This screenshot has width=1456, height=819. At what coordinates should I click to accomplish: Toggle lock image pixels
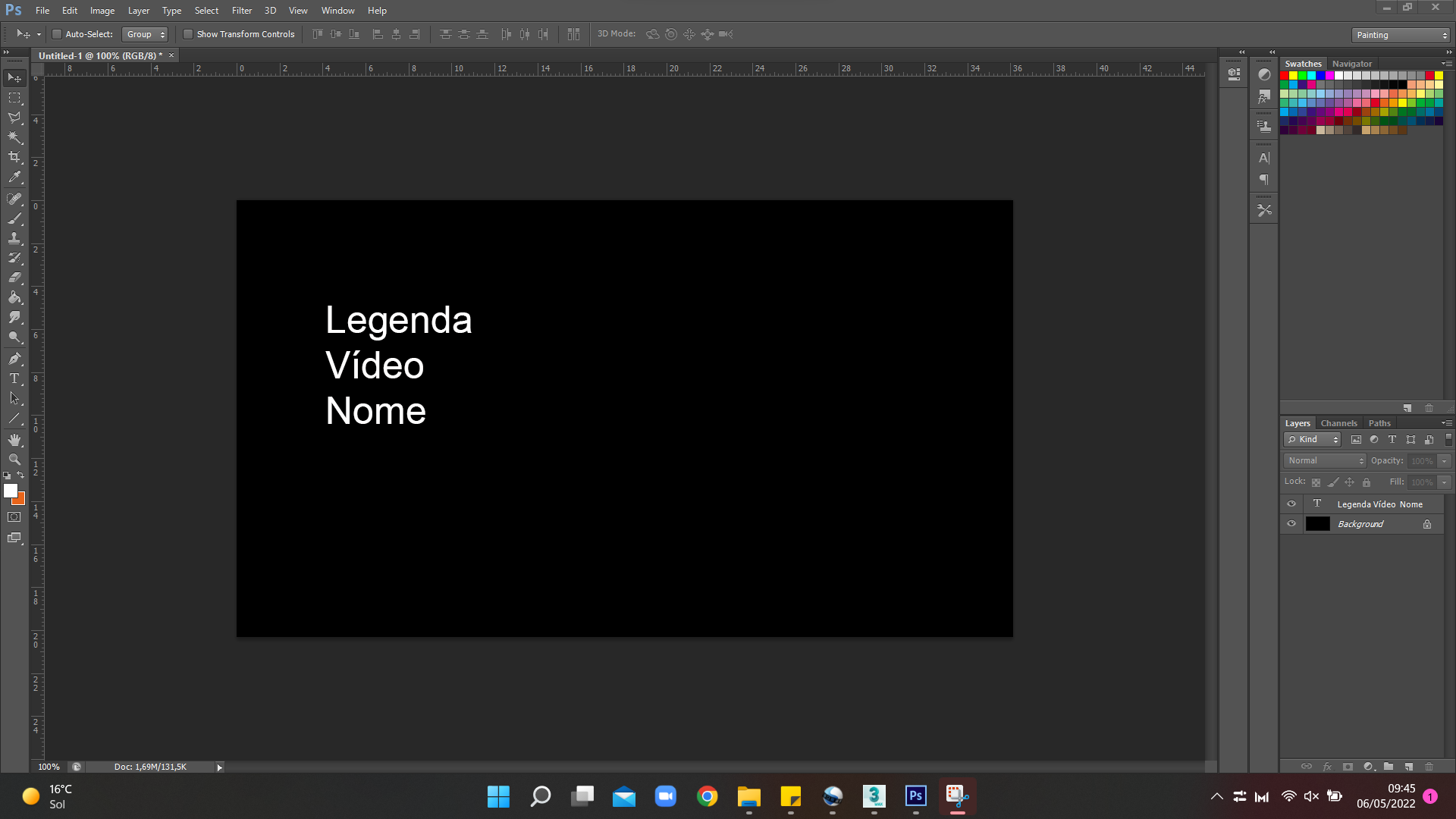point(1333,482)
